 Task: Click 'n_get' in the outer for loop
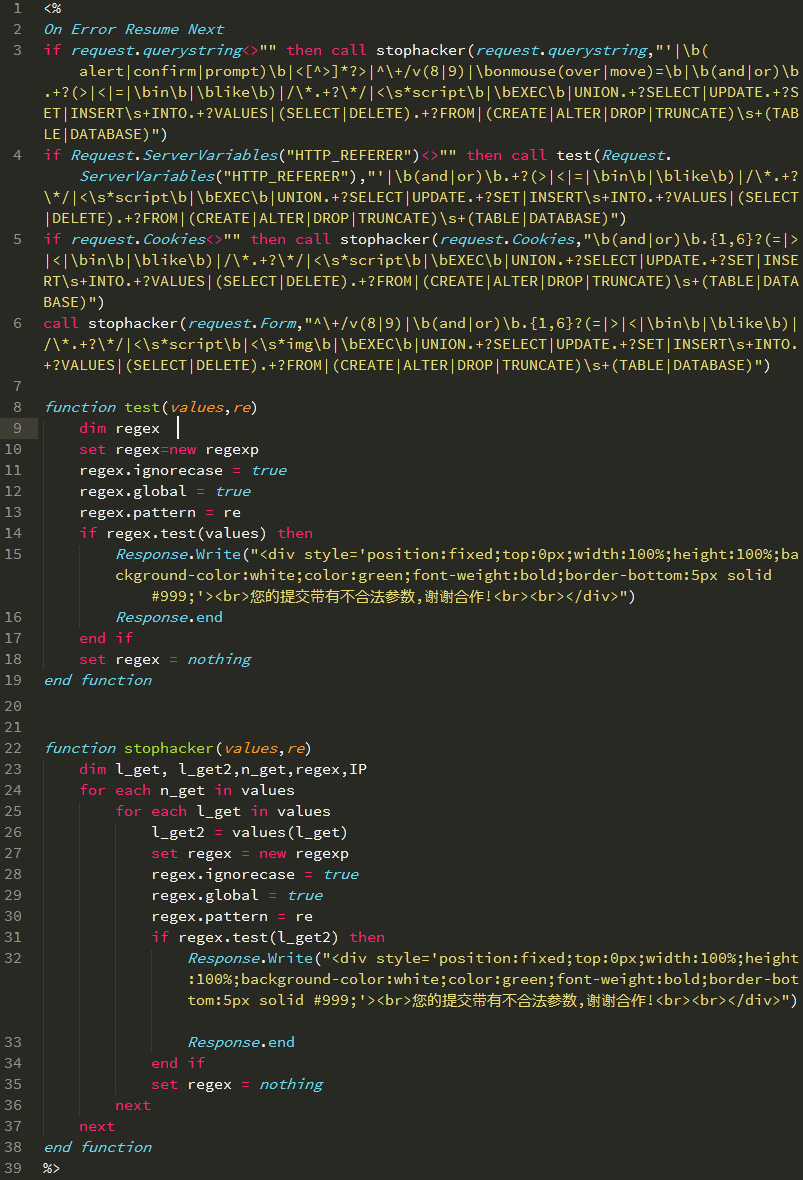[x=181, y=790]
